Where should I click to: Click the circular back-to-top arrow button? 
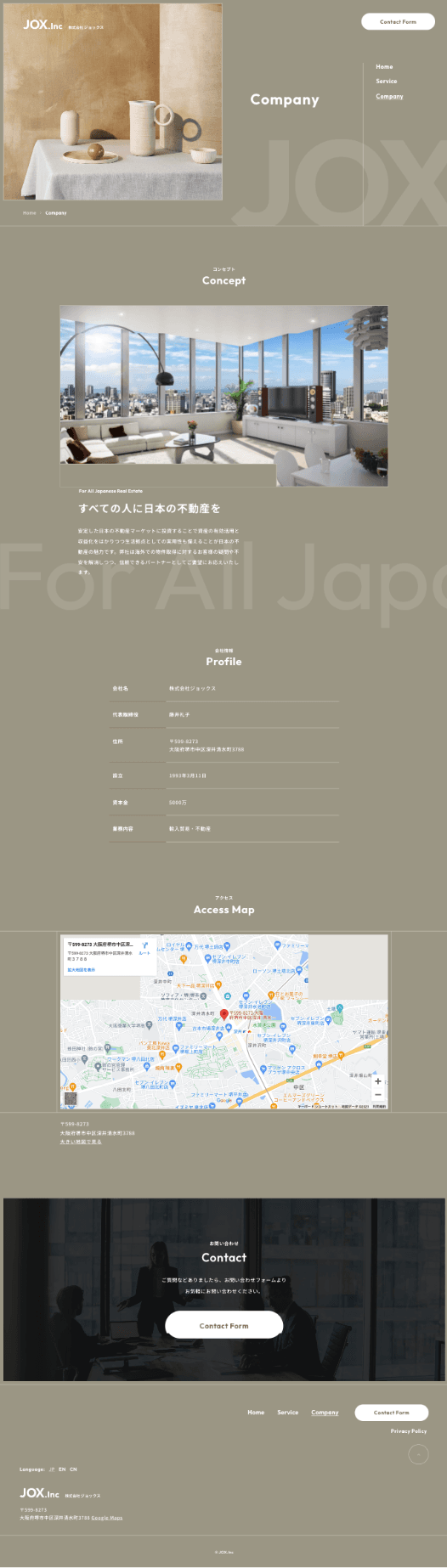418,1454
